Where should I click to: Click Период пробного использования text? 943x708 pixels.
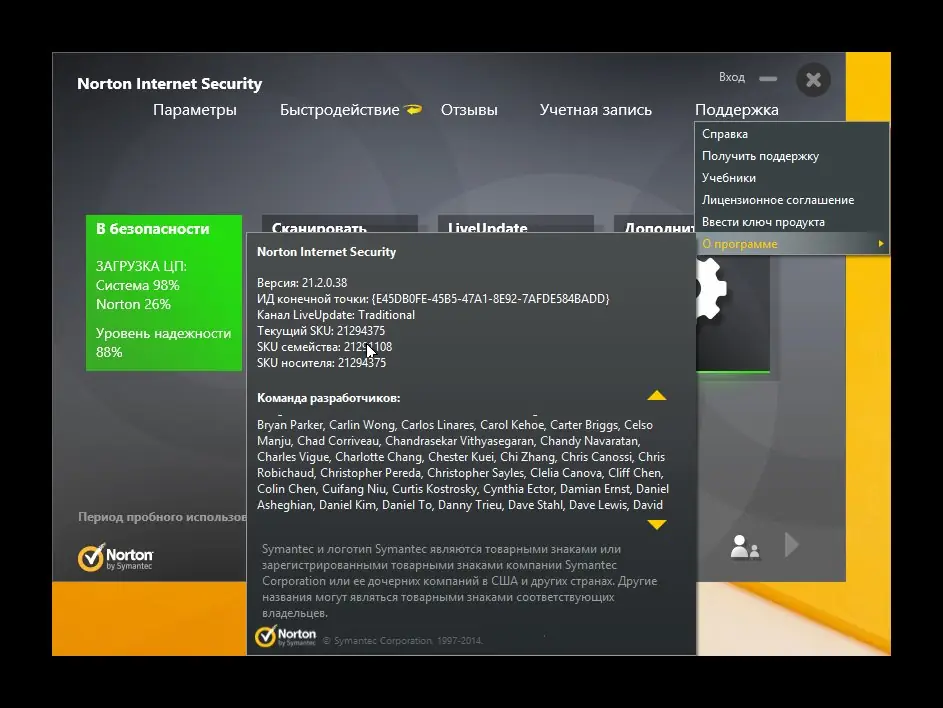point(162,517)
